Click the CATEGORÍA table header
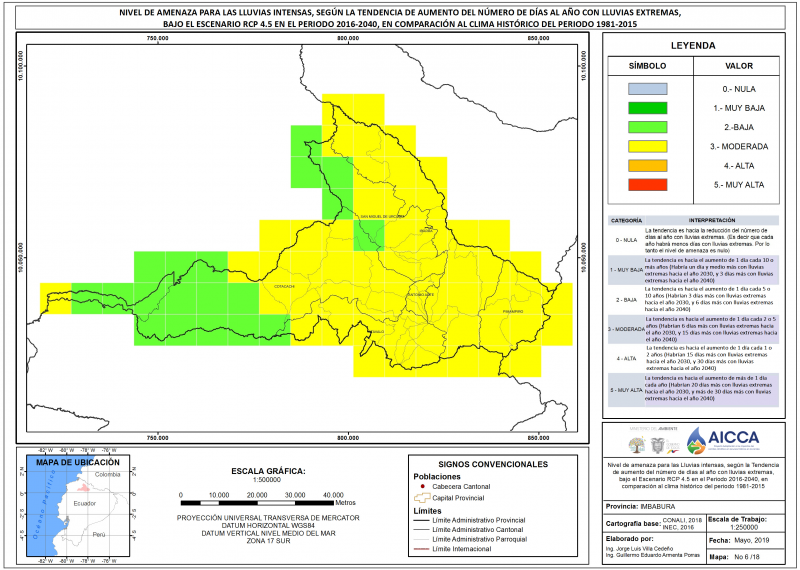This screenshot has height=570, width=800. coord(626,220)
